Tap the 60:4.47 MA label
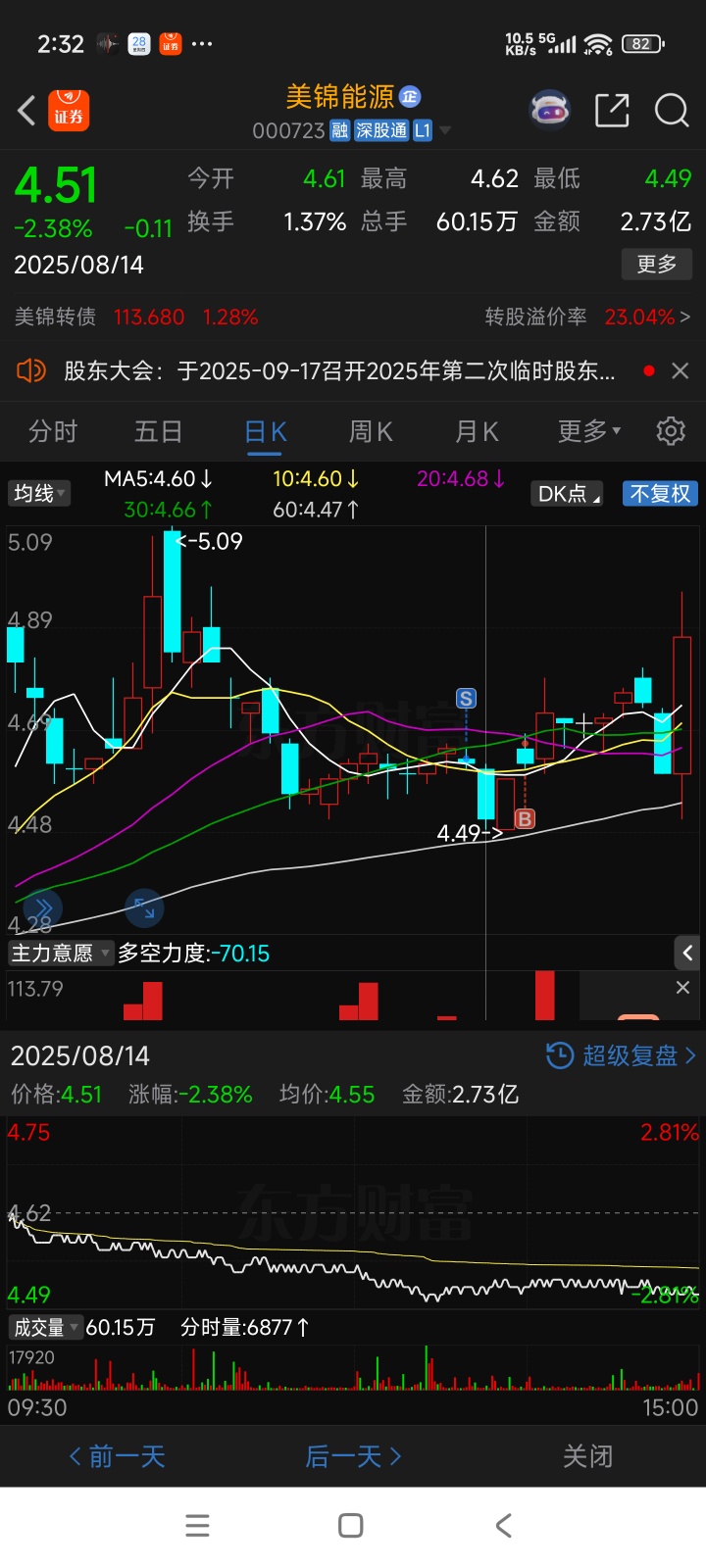The image size is (706, 1568). pyautogui.click(x=316, y=510)
